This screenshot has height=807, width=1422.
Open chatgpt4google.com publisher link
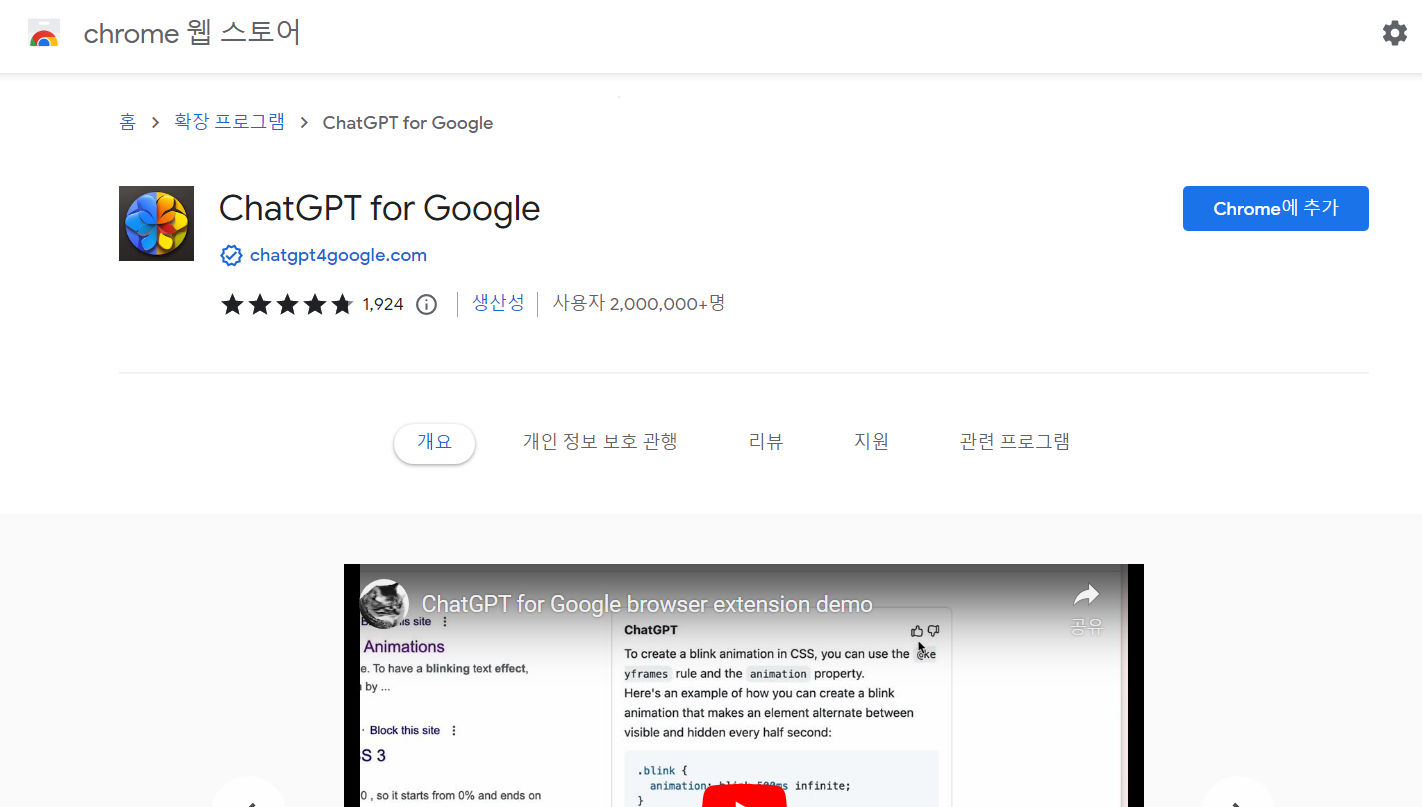pos(338,255)
